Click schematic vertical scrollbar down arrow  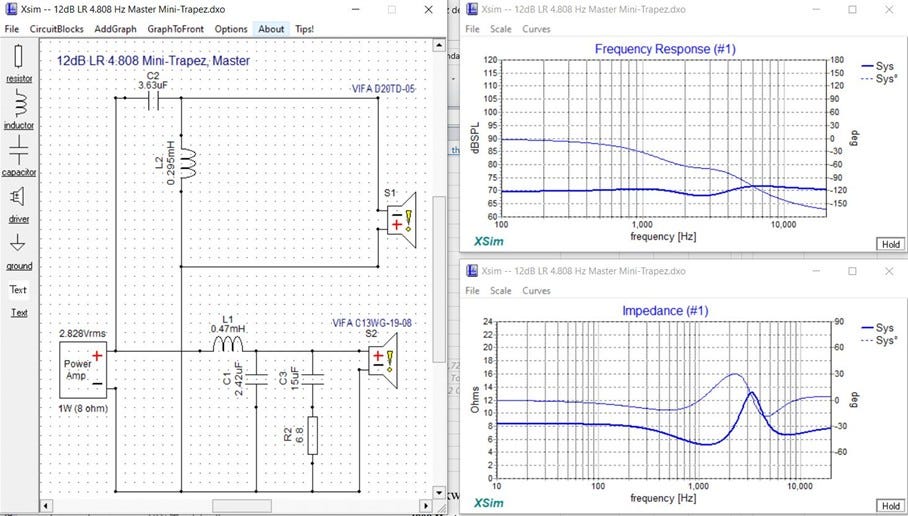point(439,492)
